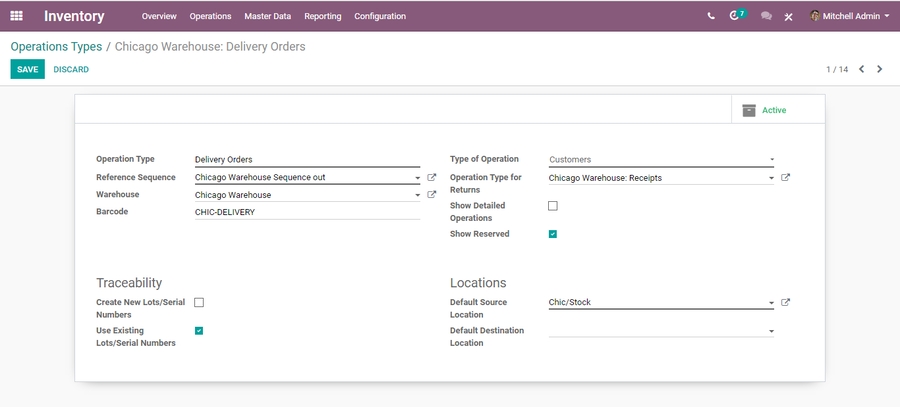The height and width of the screenshot is (407, 900).
Task: Click into the Barcode input field
Action: [306, 212]
